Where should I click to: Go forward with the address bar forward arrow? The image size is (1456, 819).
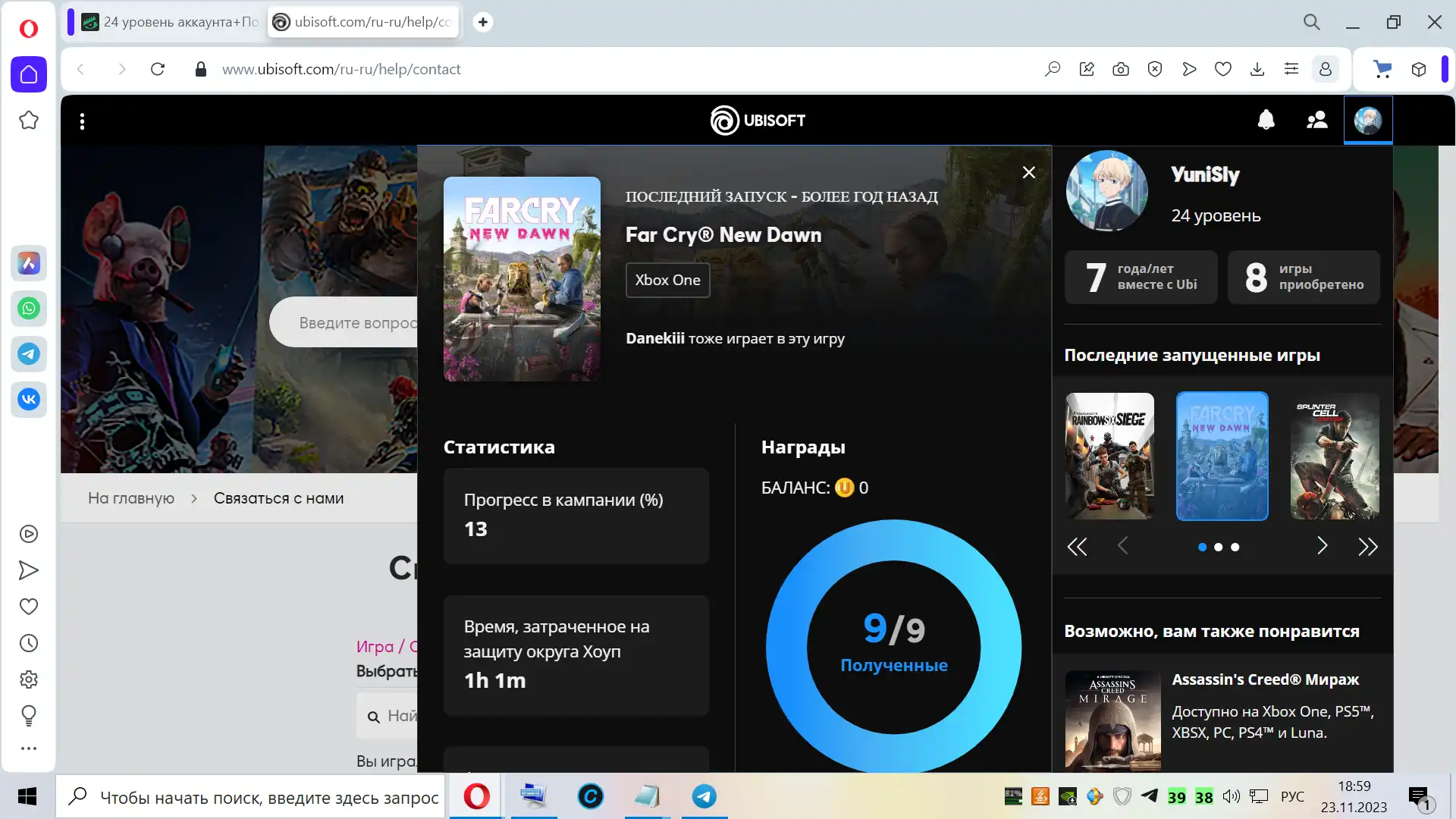click(x=122, y=69)
